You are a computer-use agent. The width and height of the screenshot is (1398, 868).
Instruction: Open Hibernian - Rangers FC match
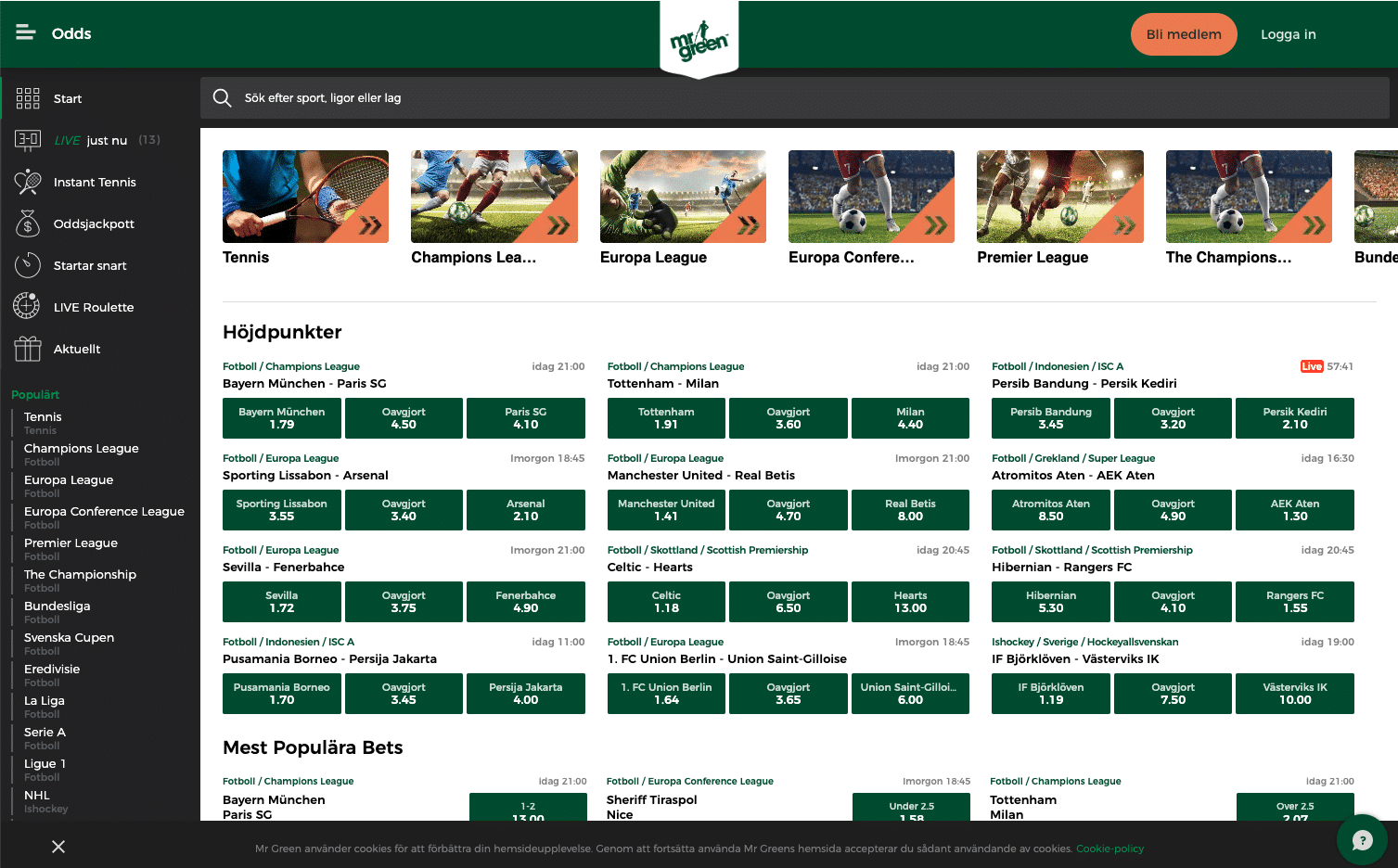point(1061,568)
